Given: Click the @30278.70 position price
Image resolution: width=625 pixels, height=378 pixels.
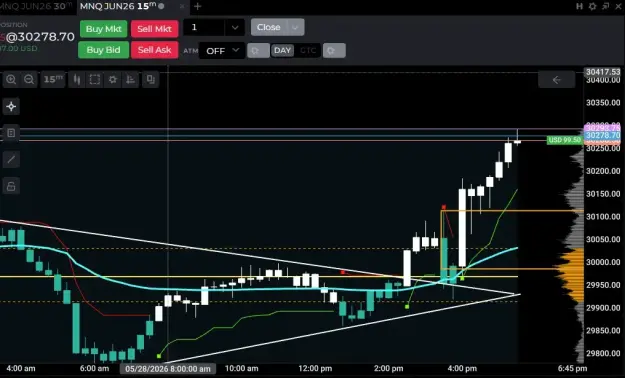Looking at the screenshot, I should click(x=40, y=37).
